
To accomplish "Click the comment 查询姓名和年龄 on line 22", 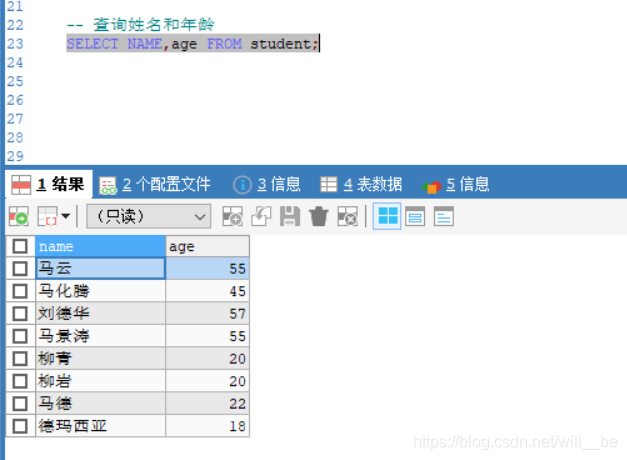I will [154, 25].
